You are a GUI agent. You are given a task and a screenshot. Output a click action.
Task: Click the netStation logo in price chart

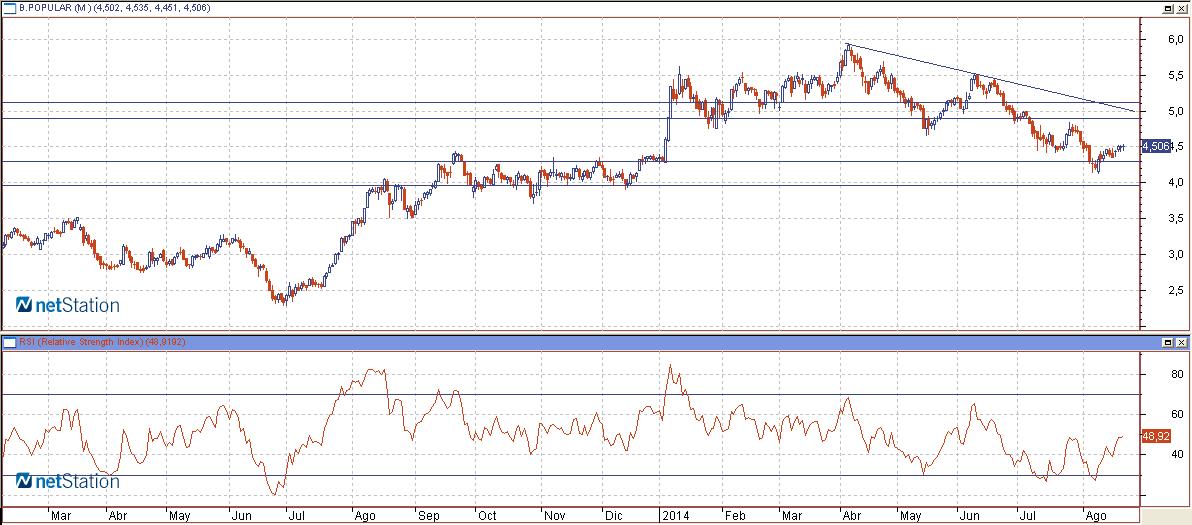tap(68, 305)
